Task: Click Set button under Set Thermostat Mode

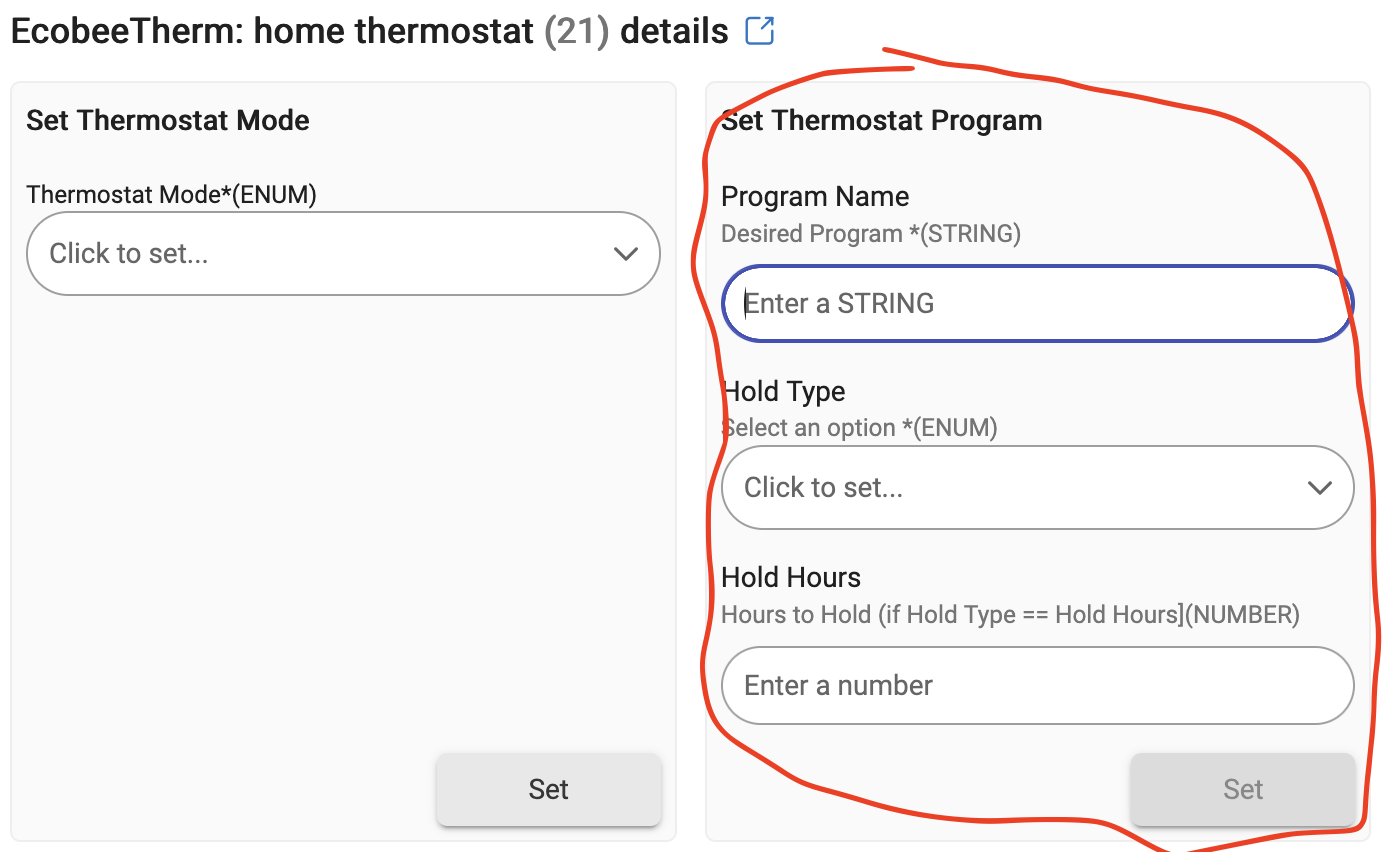Action: [x=549, y=789]
